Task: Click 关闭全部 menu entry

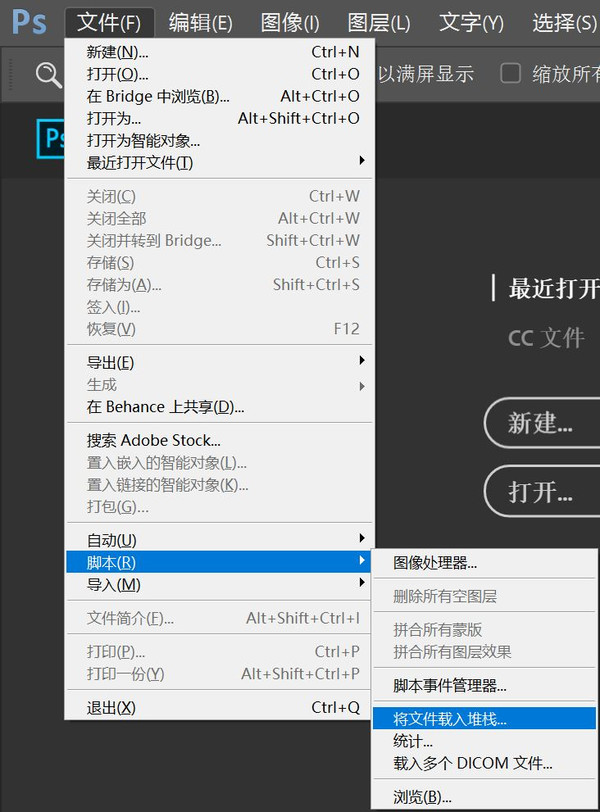Action: coord(219,219)
